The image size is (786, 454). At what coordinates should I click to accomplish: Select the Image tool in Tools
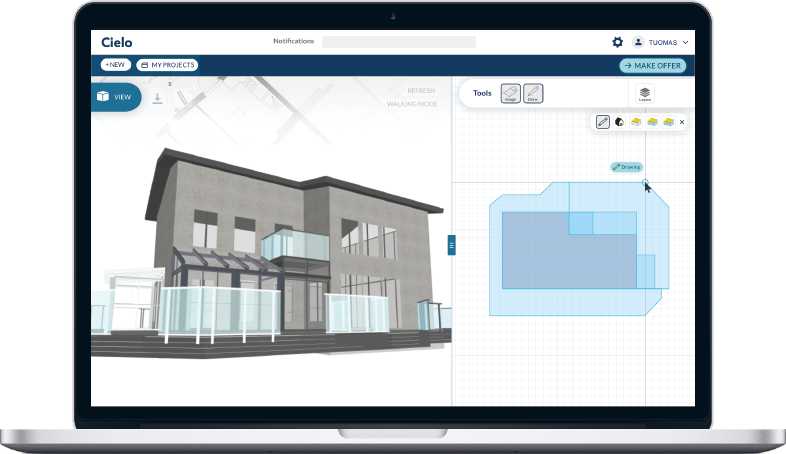click(x=510, y=93)
